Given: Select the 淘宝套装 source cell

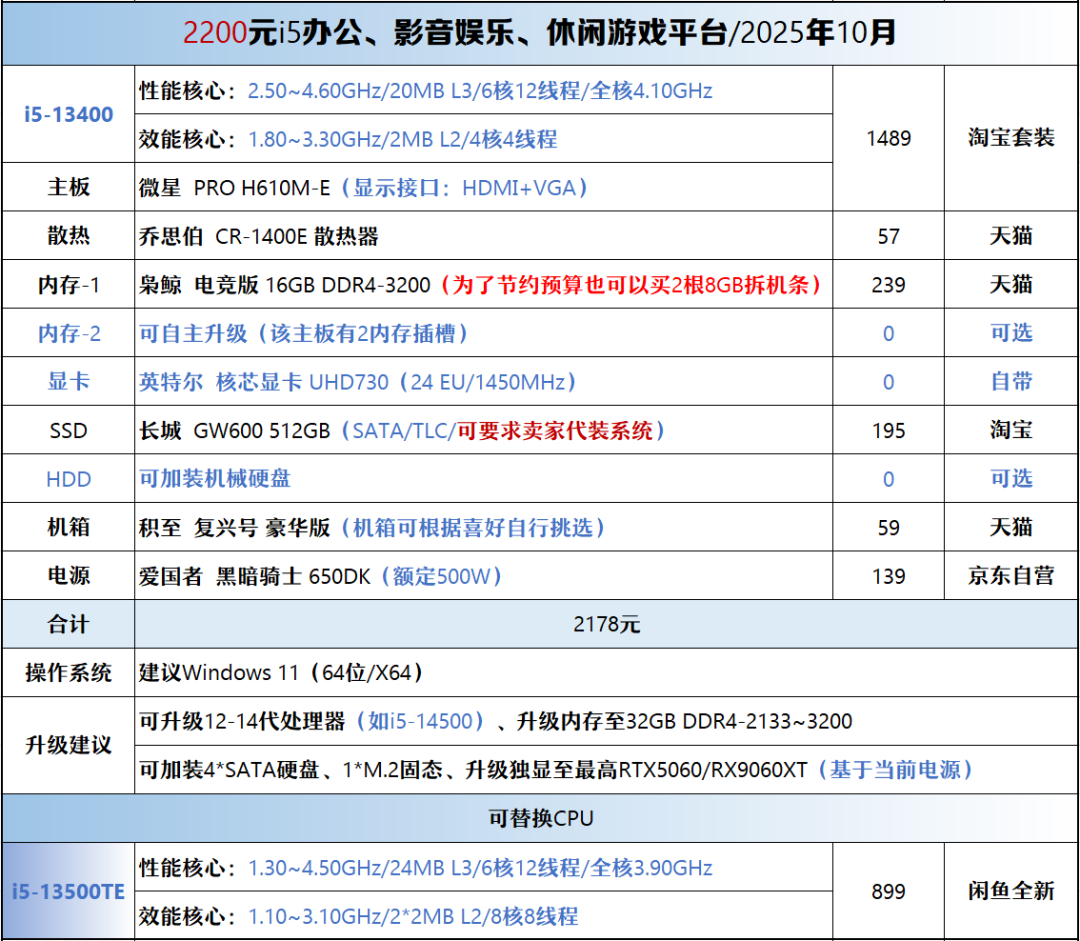Looking at the screenshot, I should coord(1011,138).
